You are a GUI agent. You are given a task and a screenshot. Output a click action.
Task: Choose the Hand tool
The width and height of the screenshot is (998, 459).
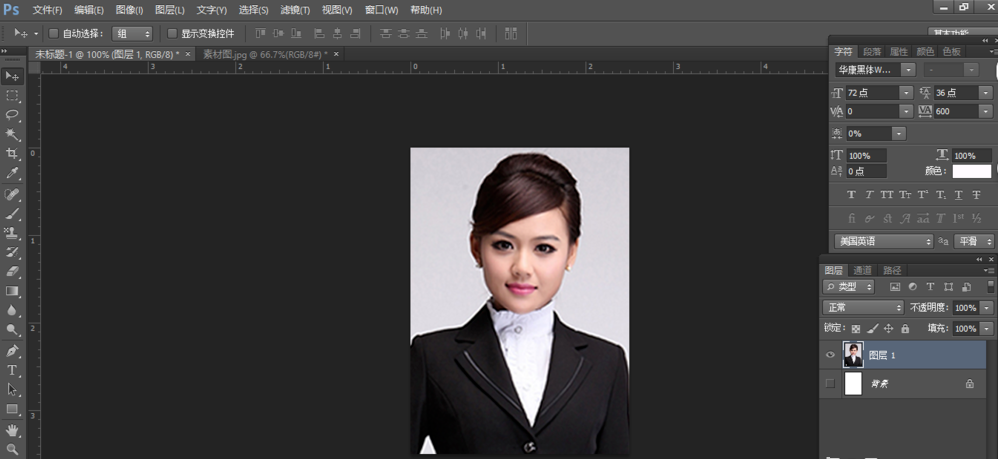(12, 430)
